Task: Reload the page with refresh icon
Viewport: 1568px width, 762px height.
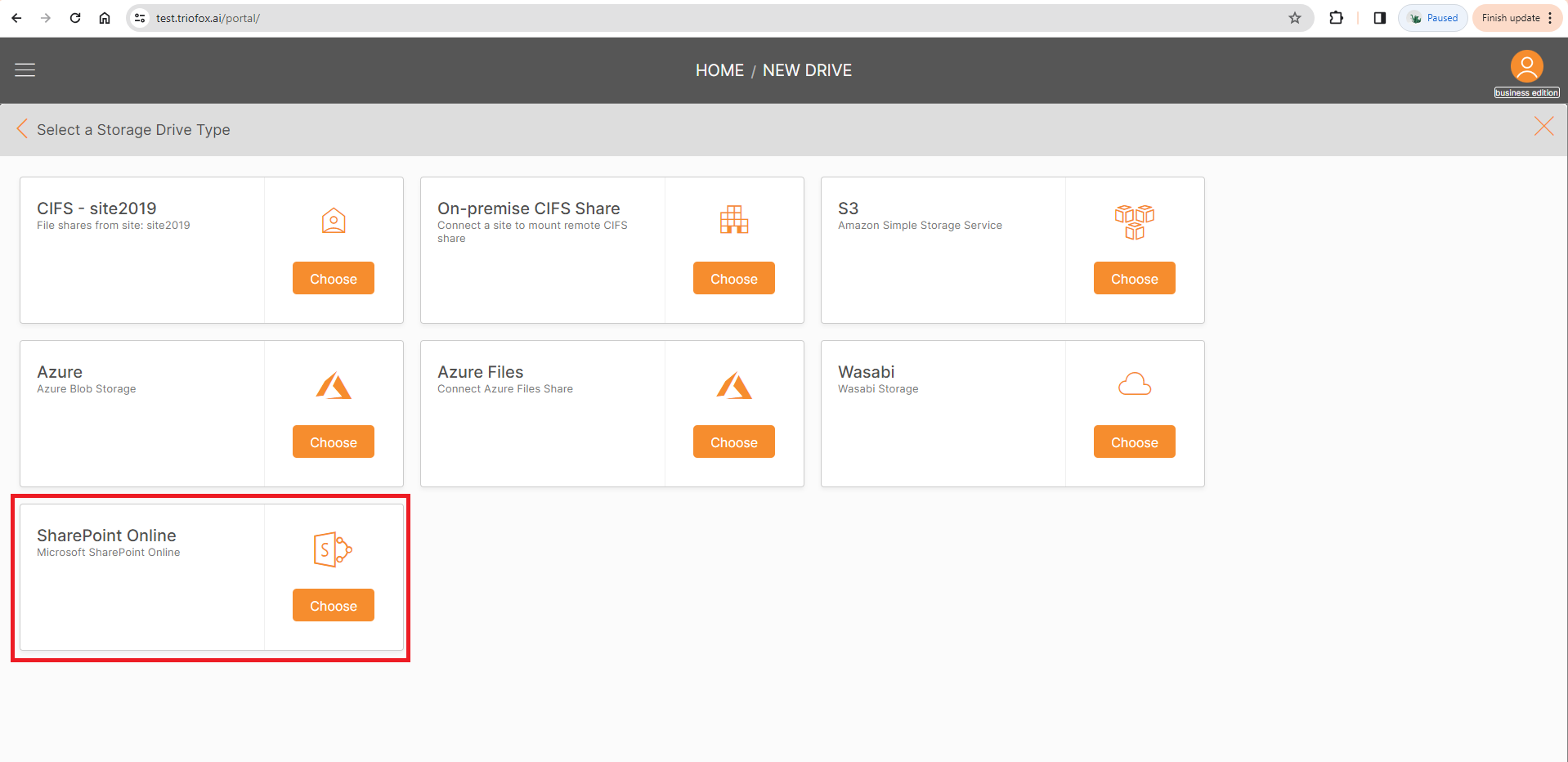Action: (x=75, y=18)
